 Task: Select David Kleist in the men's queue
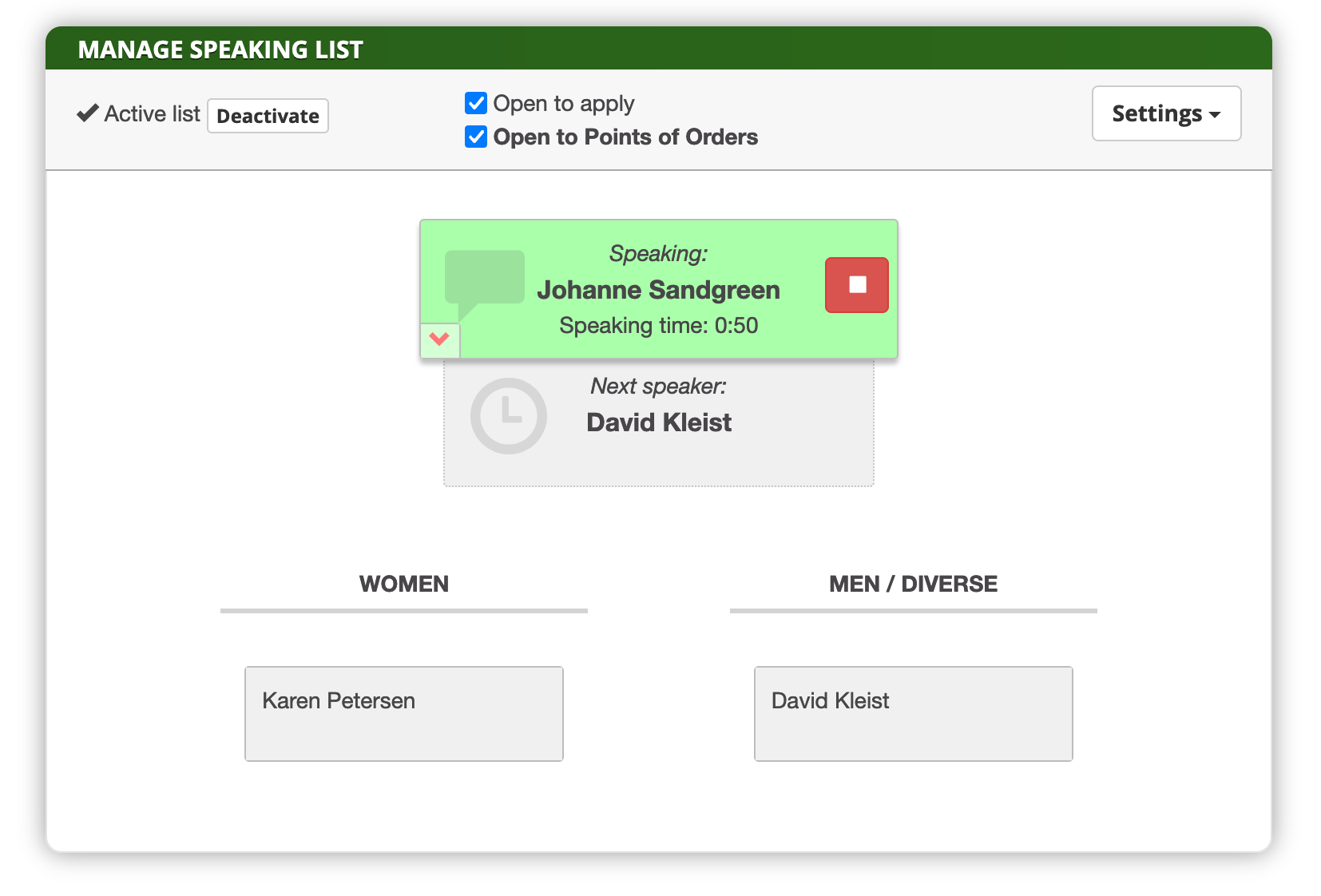[x=912, y=713]
